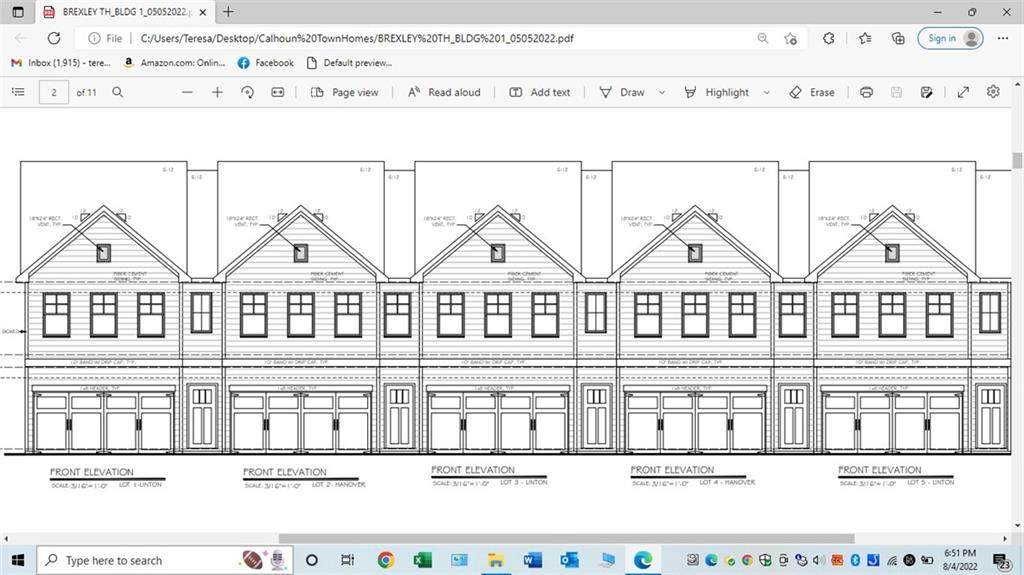Click the Save as icon

point(927,92)
